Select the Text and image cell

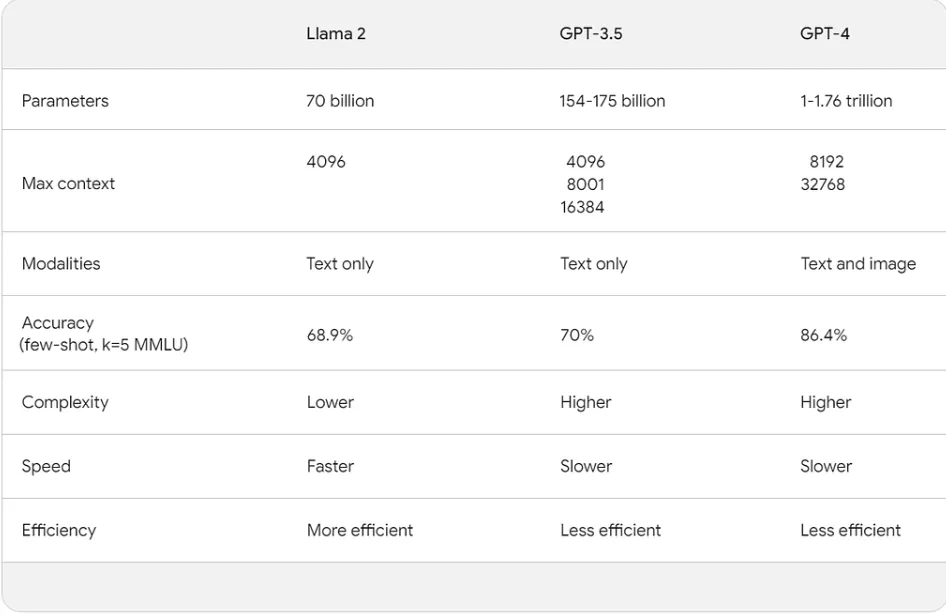858,264
